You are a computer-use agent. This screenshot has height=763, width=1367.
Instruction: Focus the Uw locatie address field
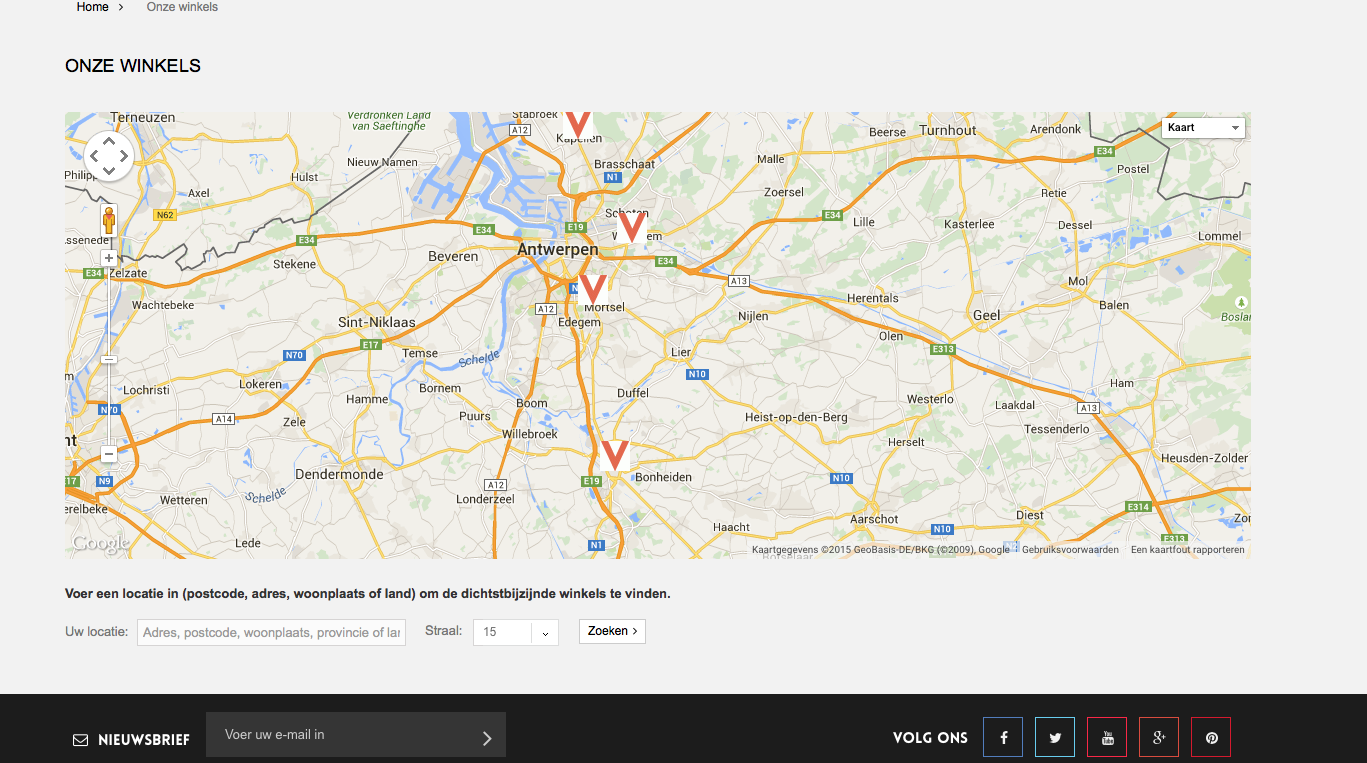tap(271, 632)
